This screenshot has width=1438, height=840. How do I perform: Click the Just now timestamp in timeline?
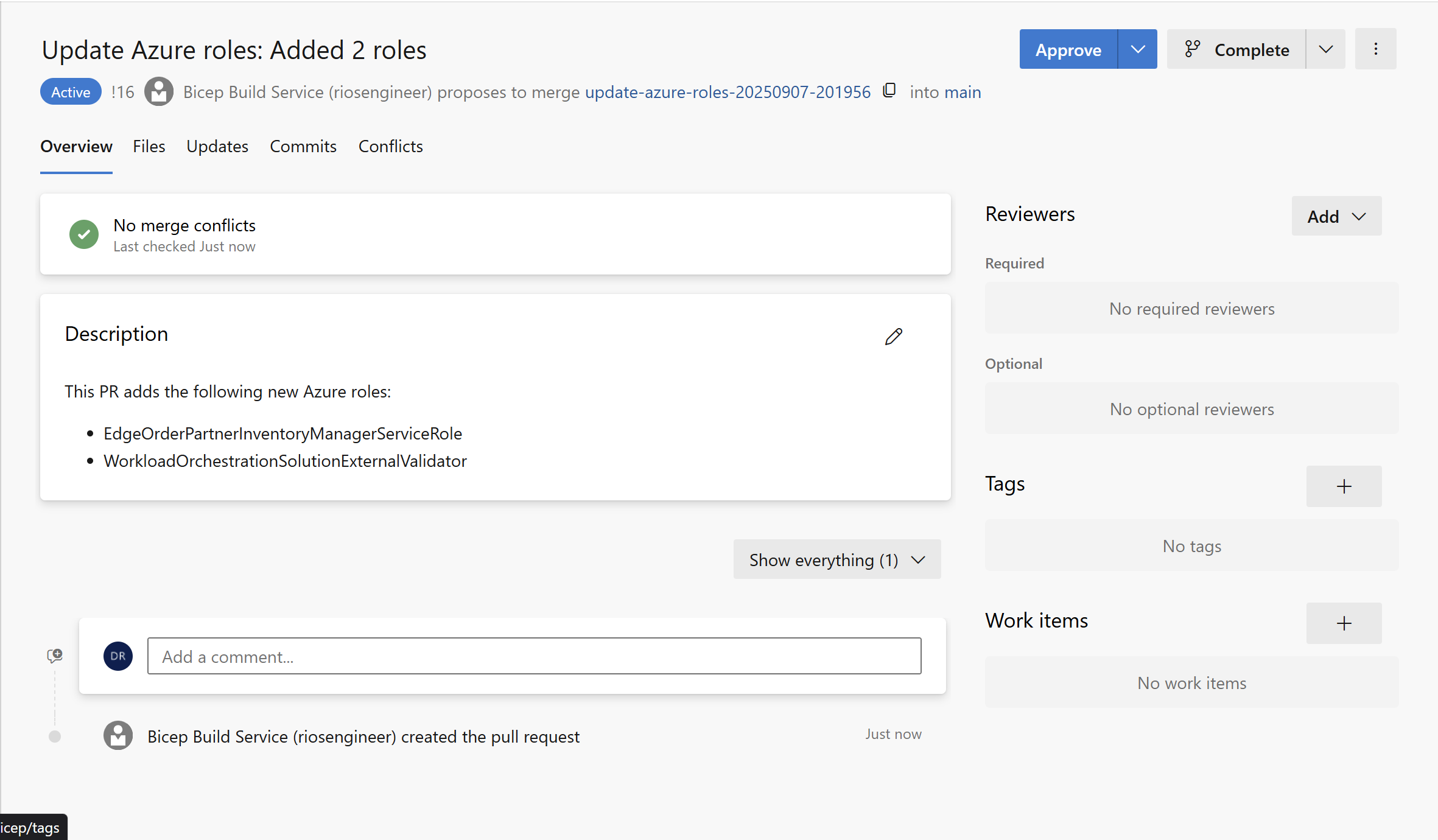tap(893, 734)
